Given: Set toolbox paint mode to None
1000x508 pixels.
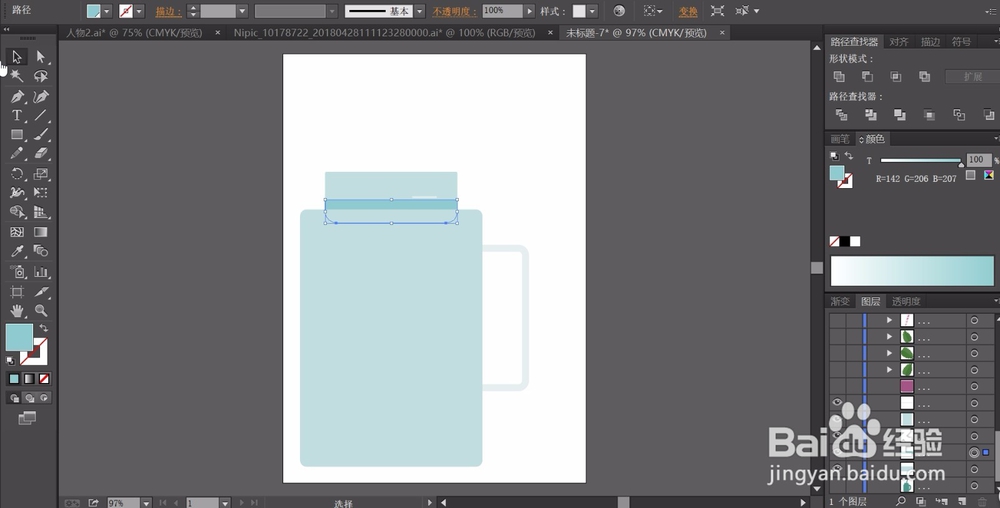Looking at the screenshot, I should click(44, 379).
